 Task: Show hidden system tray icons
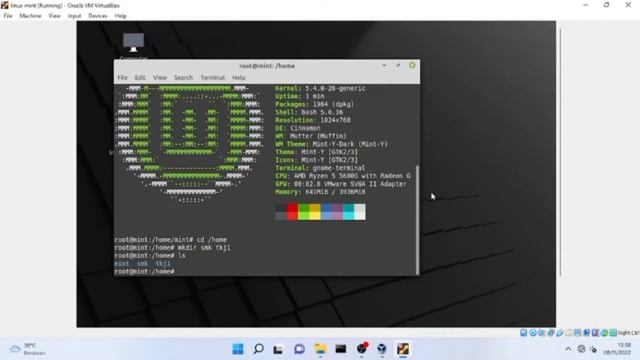coord(568,349)
